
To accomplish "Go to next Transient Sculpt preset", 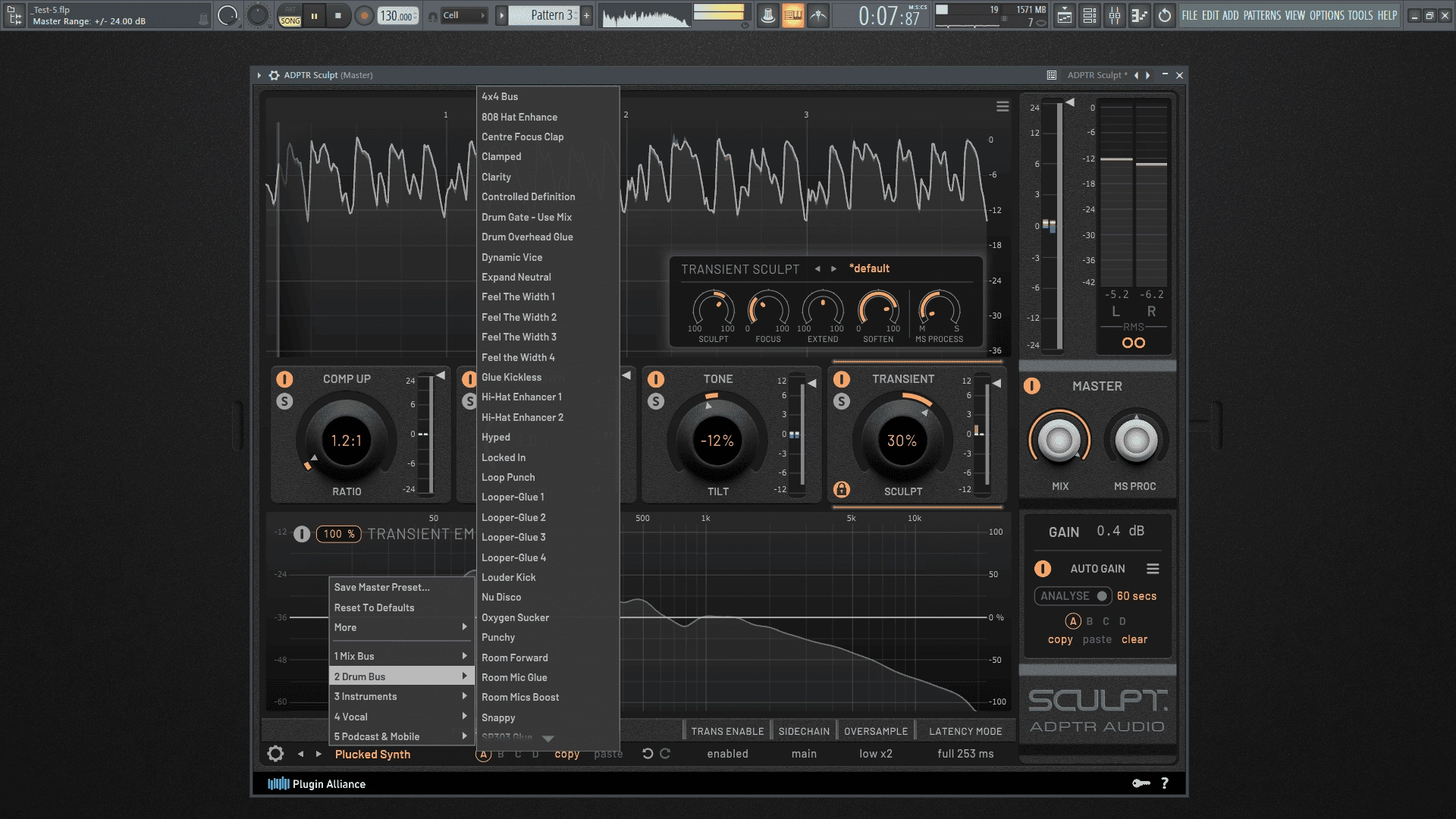I will pyautogui.click(x=833, y=268).
